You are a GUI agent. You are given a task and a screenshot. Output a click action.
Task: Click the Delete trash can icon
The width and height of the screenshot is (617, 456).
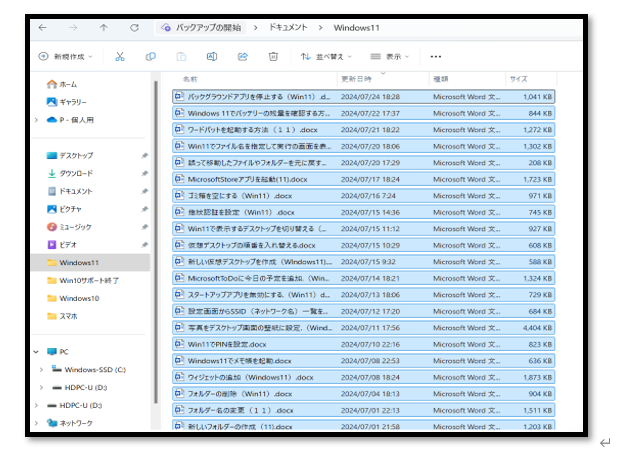[273, 57]
